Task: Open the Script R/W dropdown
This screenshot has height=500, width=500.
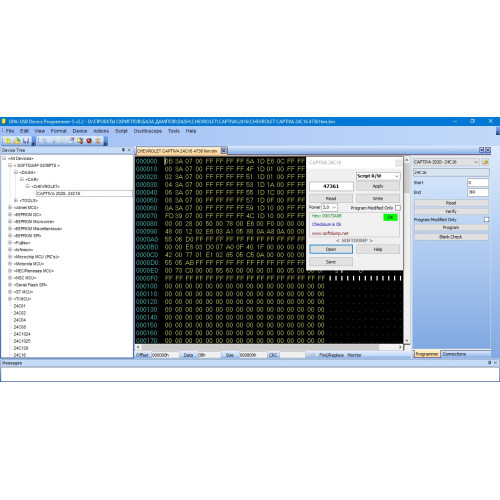Action: pyautogui.click(x=378, y=176)
